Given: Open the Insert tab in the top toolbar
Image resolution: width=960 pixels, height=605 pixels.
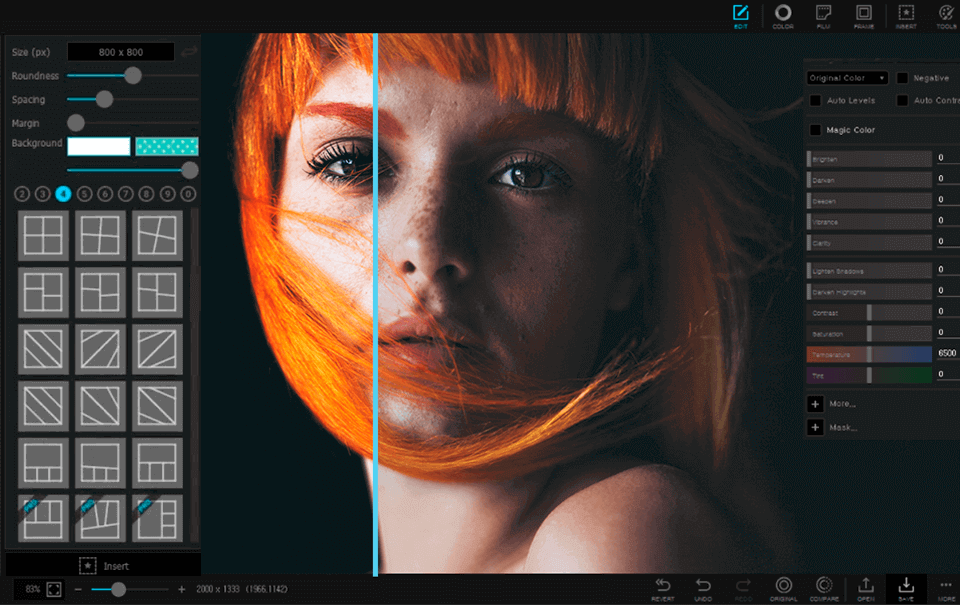Looking at the screenshot, I should tap(906, 16).
